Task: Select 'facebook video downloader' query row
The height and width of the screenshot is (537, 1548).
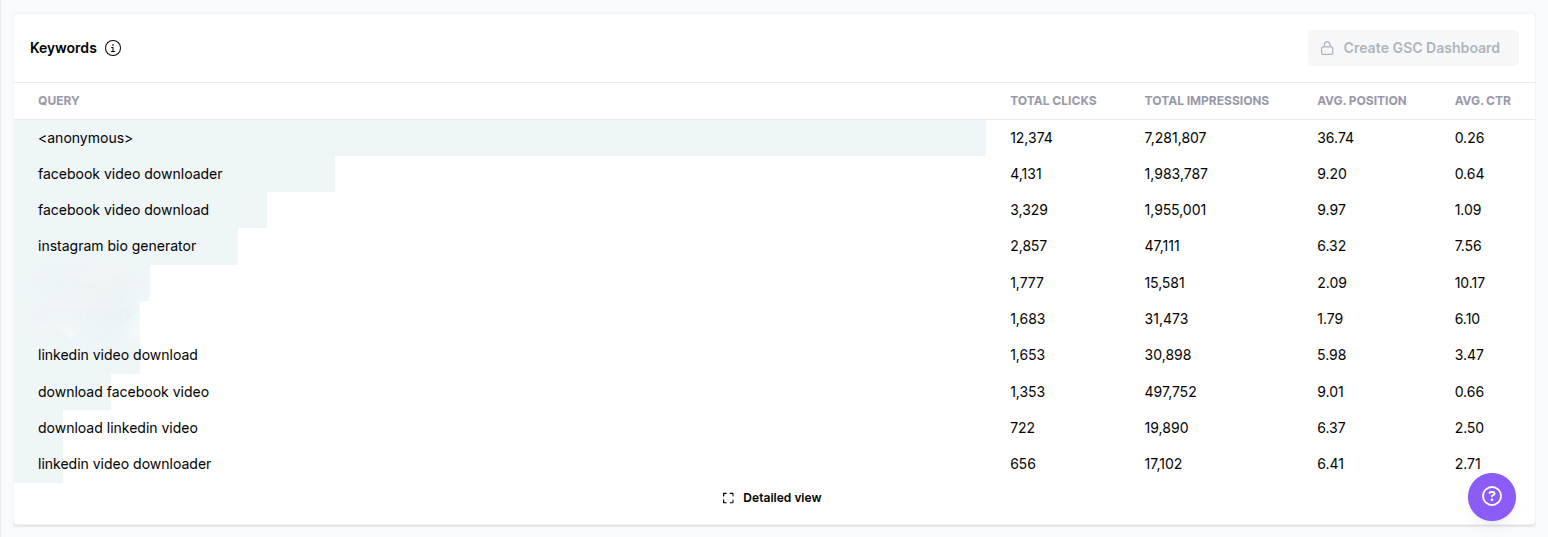Action: tap(130, 174)
